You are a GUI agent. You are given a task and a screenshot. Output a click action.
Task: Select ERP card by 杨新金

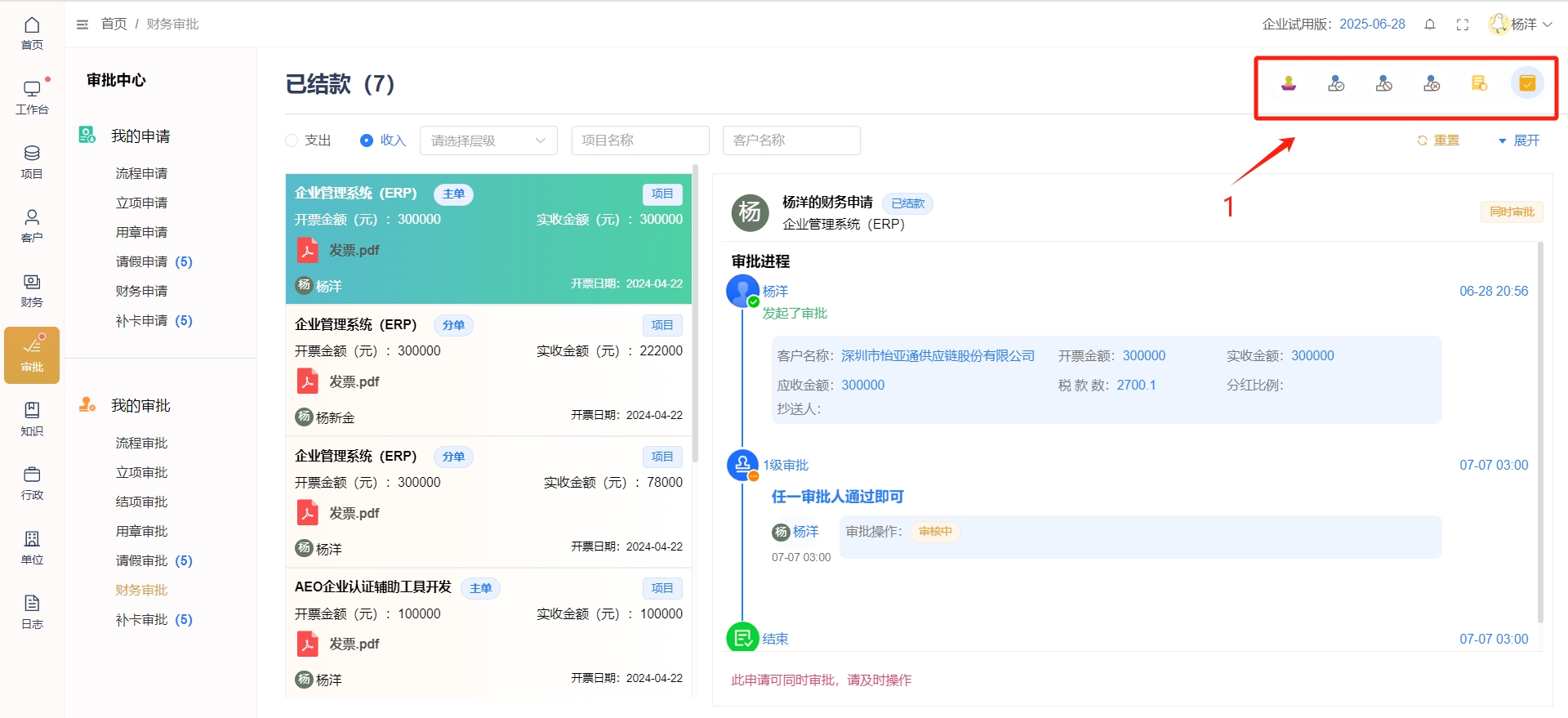pyautogui.click(x=488, y=370)
